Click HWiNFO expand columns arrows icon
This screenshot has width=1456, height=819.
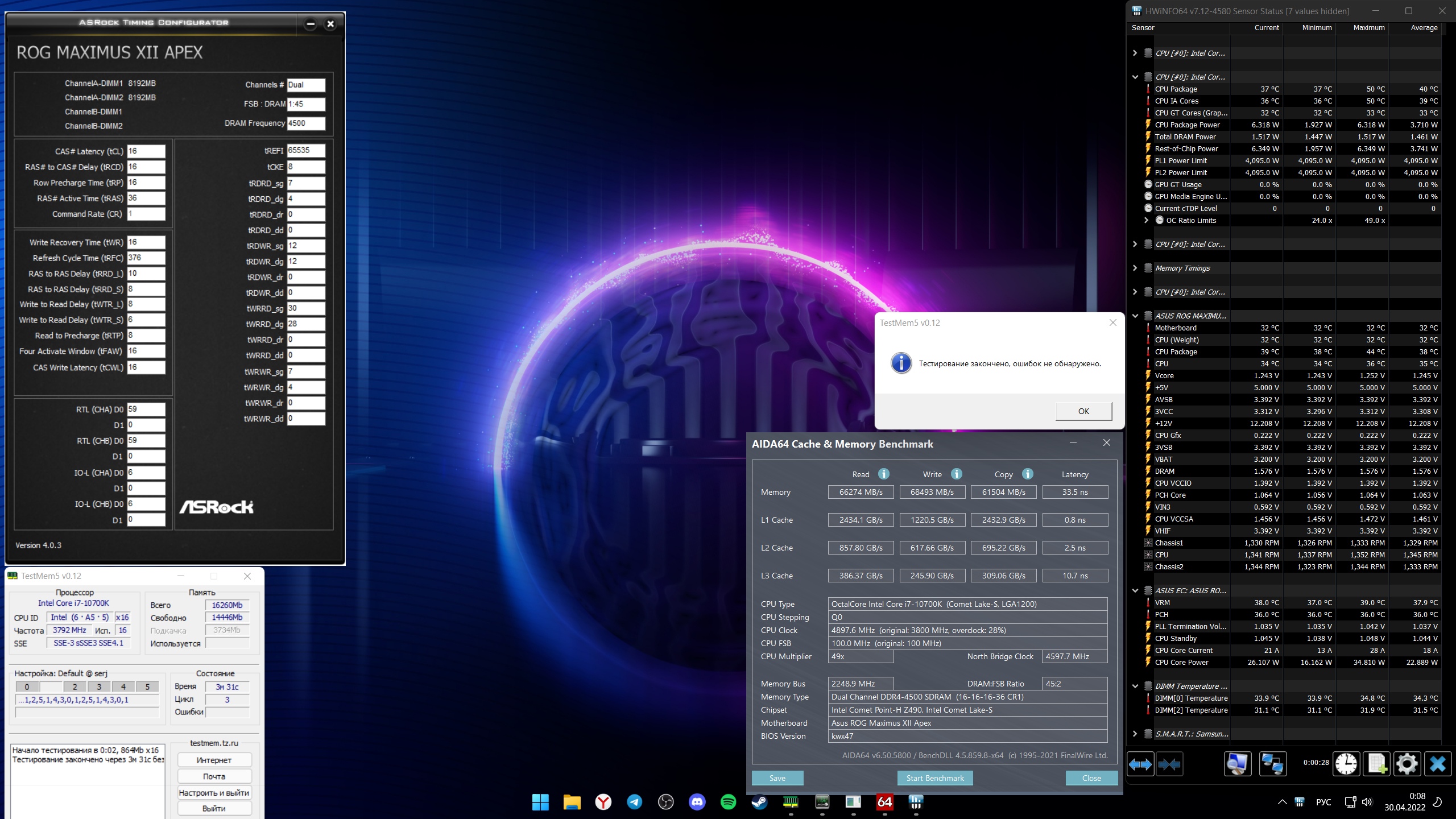click(1140, 764)
